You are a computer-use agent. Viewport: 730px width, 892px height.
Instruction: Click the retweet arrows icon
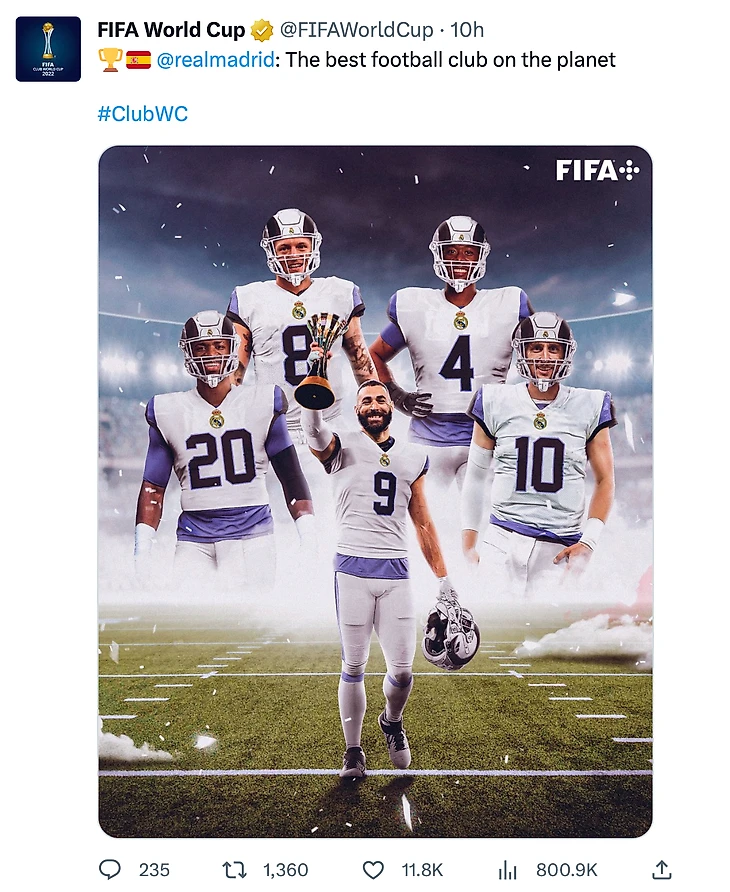(x=234, y=869)
